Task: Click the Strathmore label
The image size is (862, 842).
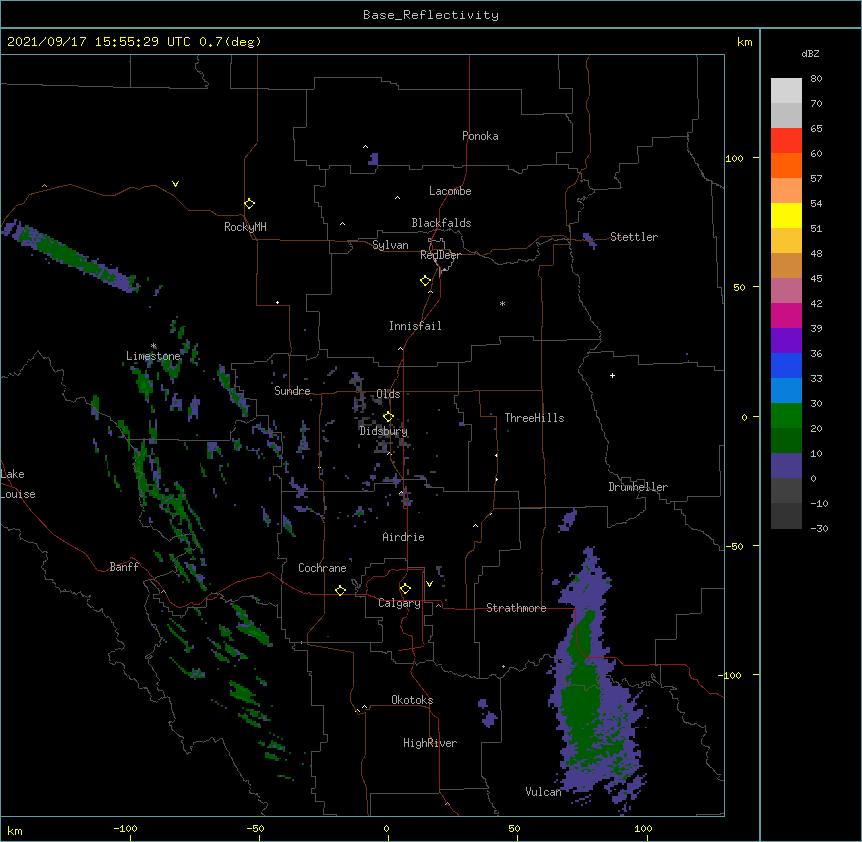Action: [516, 608]
